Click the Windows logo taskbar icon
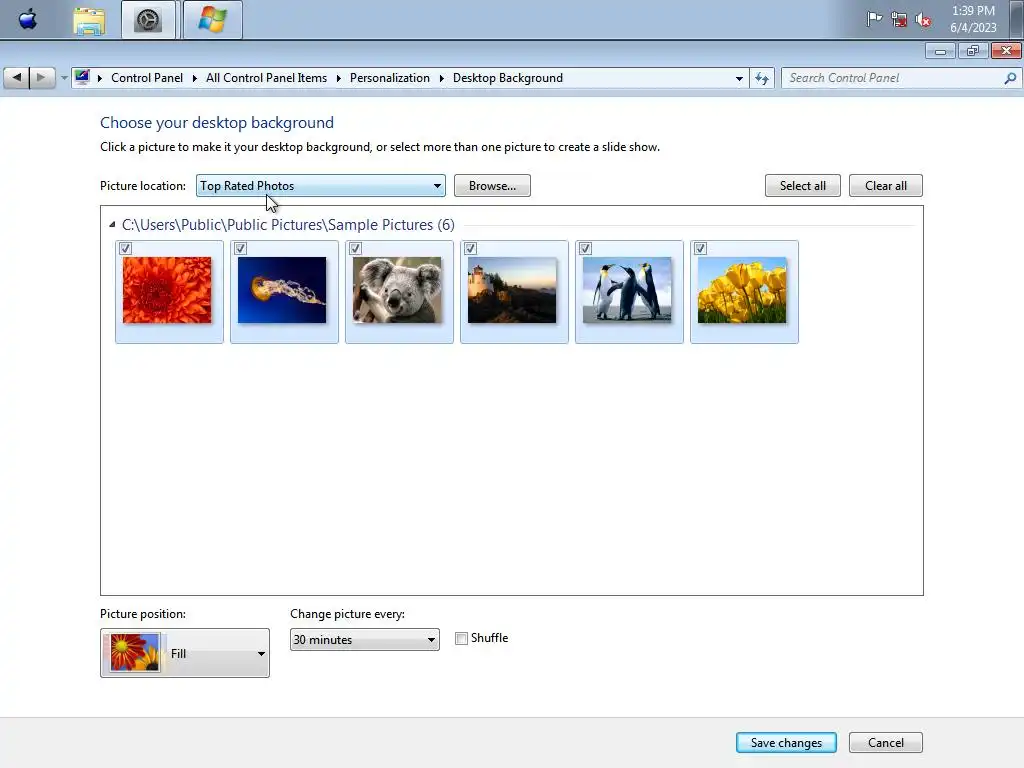Image resolution: width=1024 pixels, height=768 pixels. click(x=212, y=20)
